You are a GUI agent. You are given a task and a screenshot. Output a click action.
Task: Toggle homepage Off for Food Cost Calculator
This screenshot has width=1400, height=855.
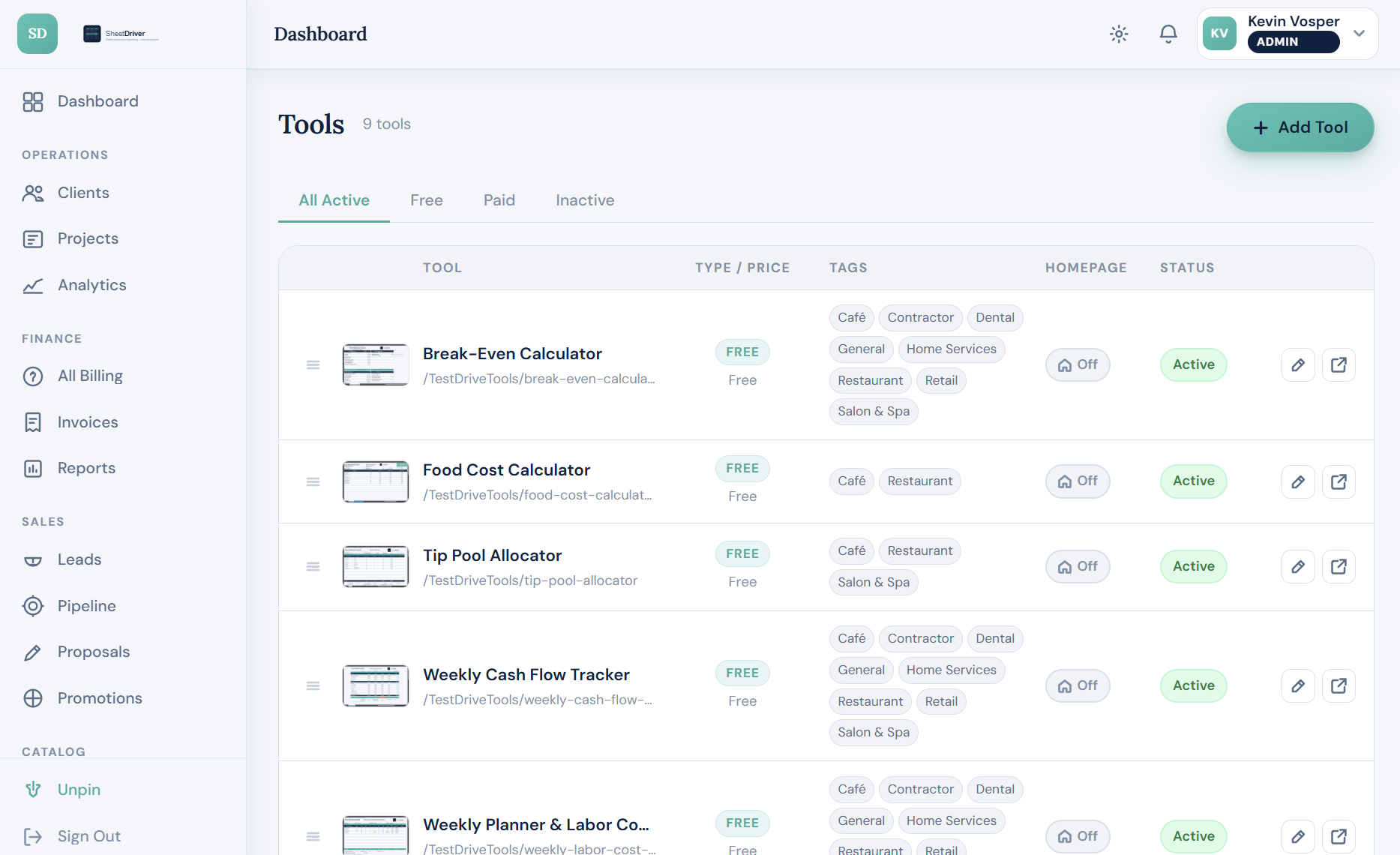pos(1078,481)
